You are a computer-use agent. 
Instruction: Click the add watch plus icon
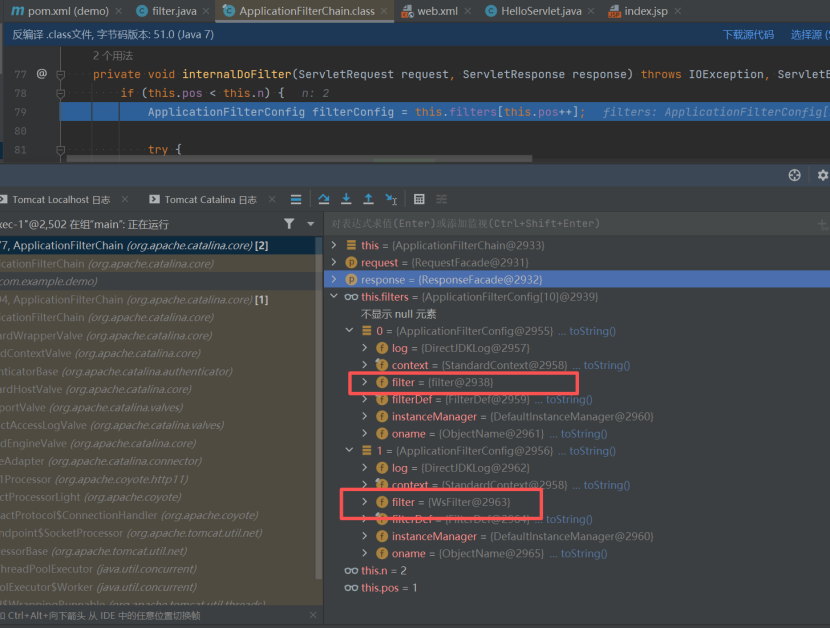pos(823,225)
